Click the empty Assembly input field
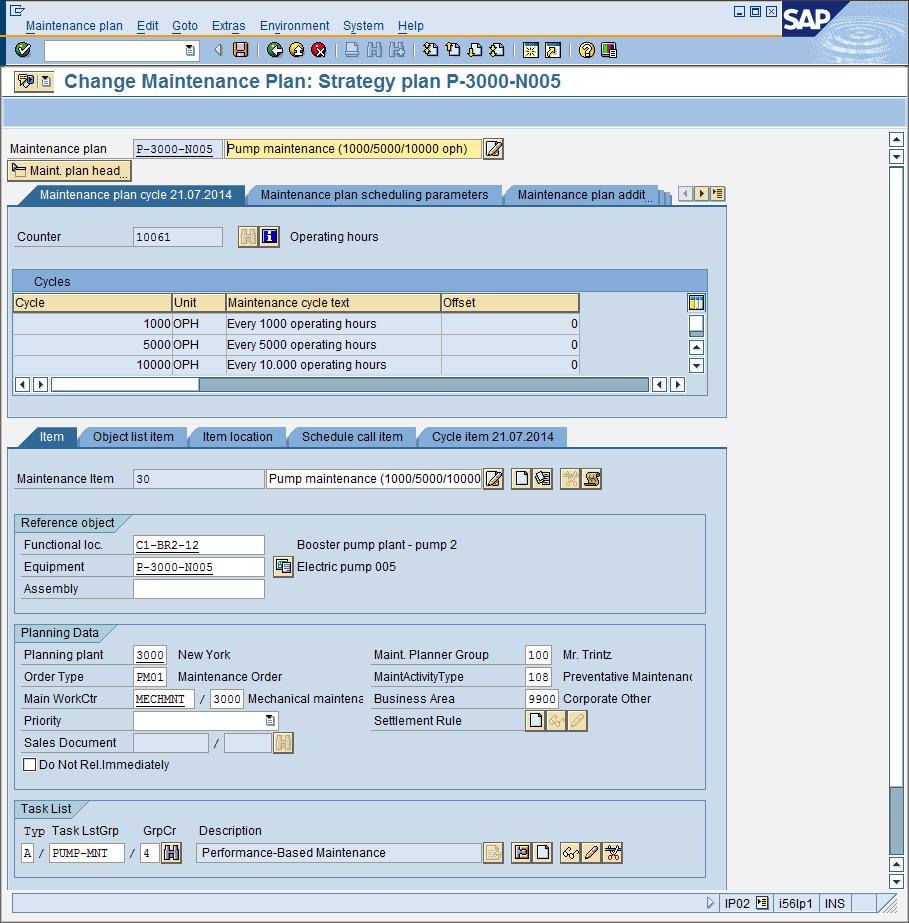The width and height of the screenshot is (909, 923). (x=198, y=589)
